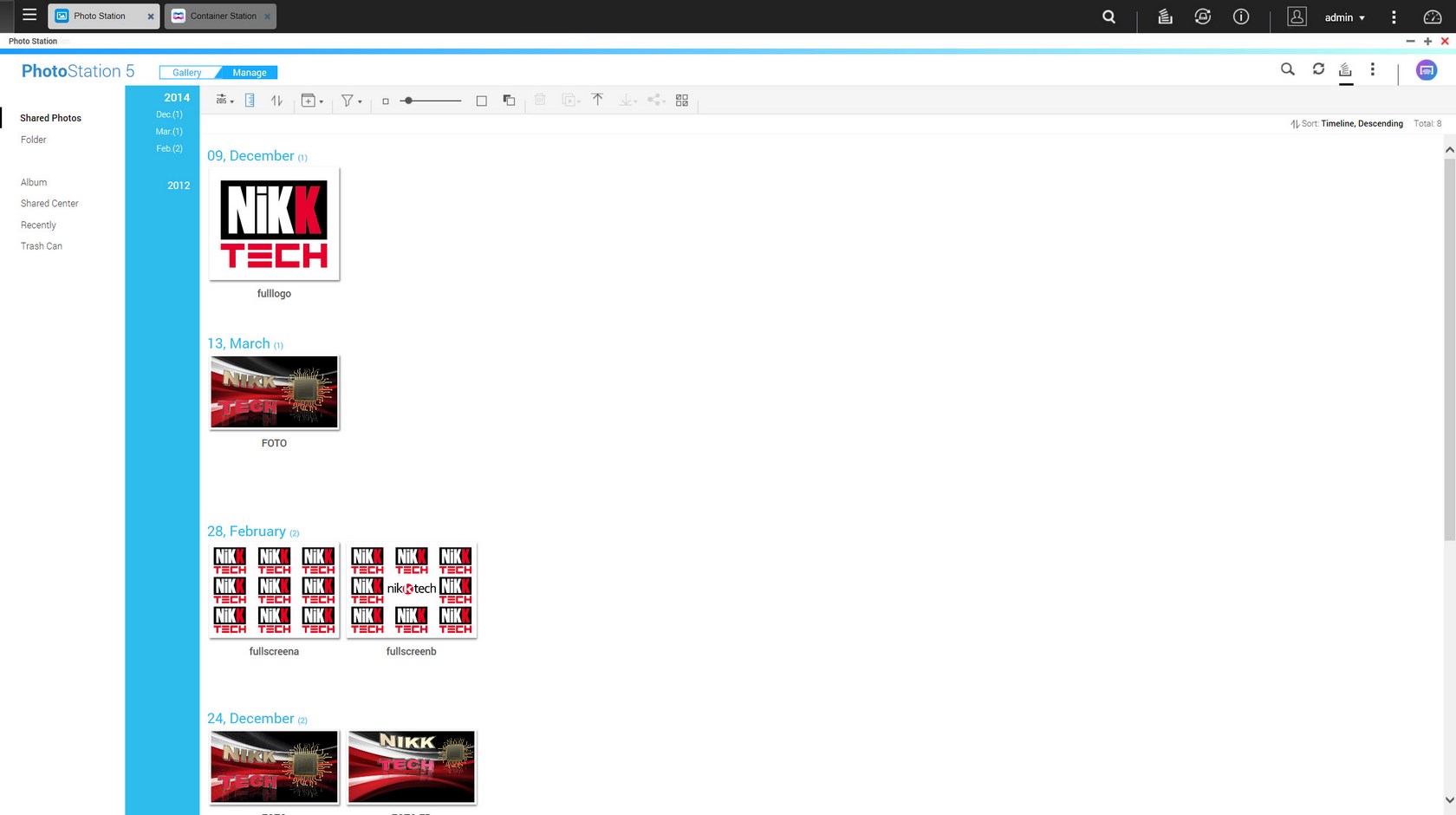This screenshot has width=1456, height=815.
Task: Open Folder view in sidebar
Action: [34, 140]
